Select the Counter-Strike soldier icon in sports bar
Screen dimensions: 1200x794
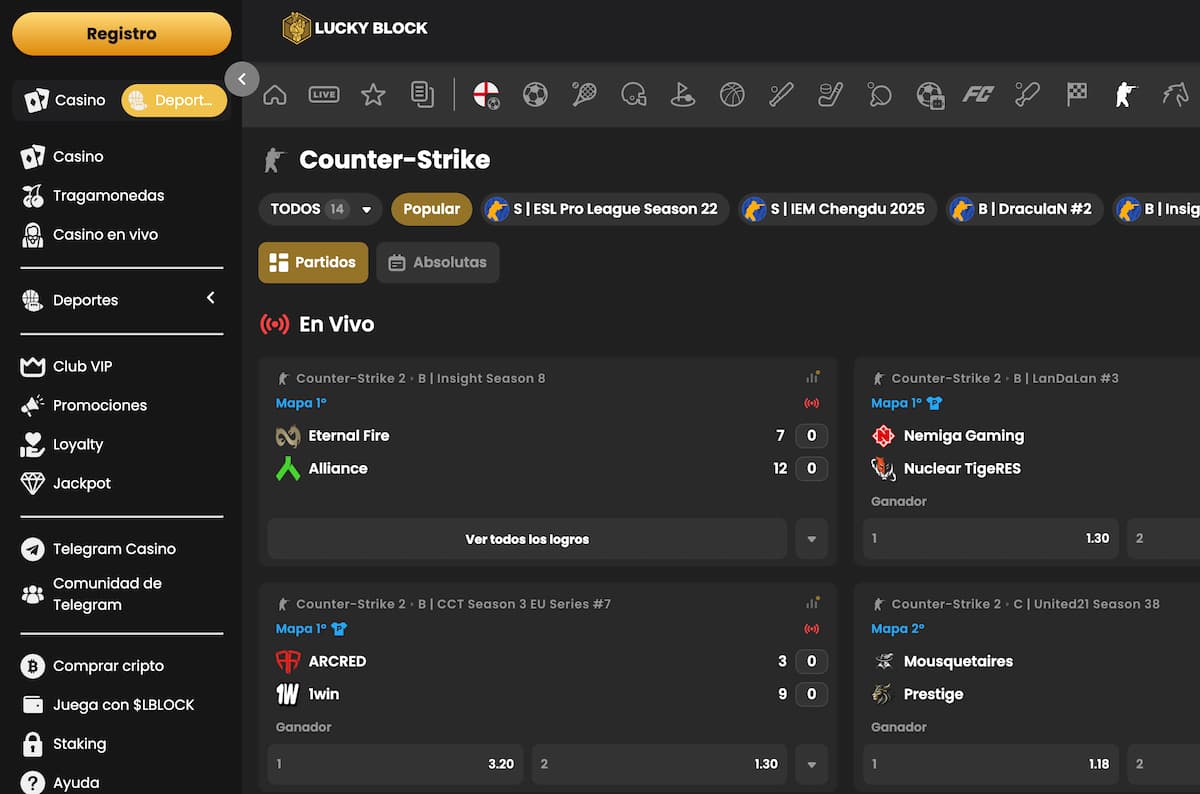1126,95
